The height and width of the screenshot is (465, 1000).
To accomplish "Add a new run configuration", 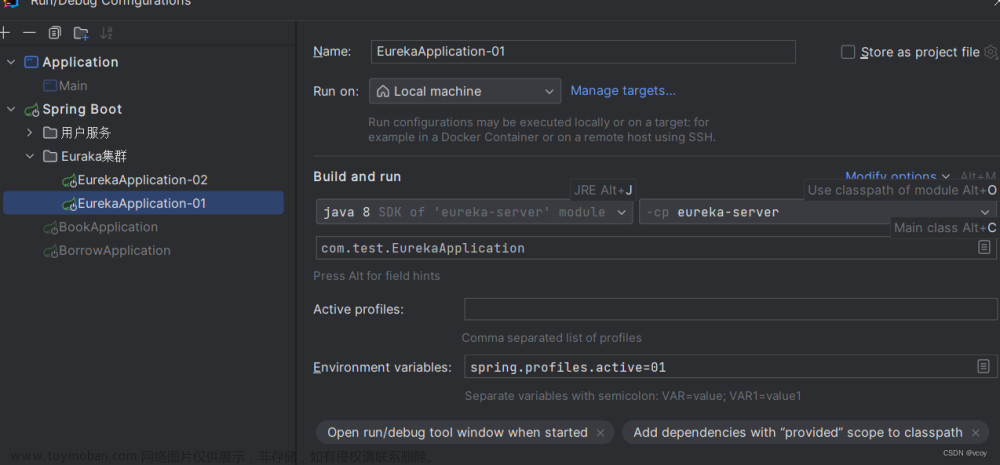I will click(x=4, y=33).
